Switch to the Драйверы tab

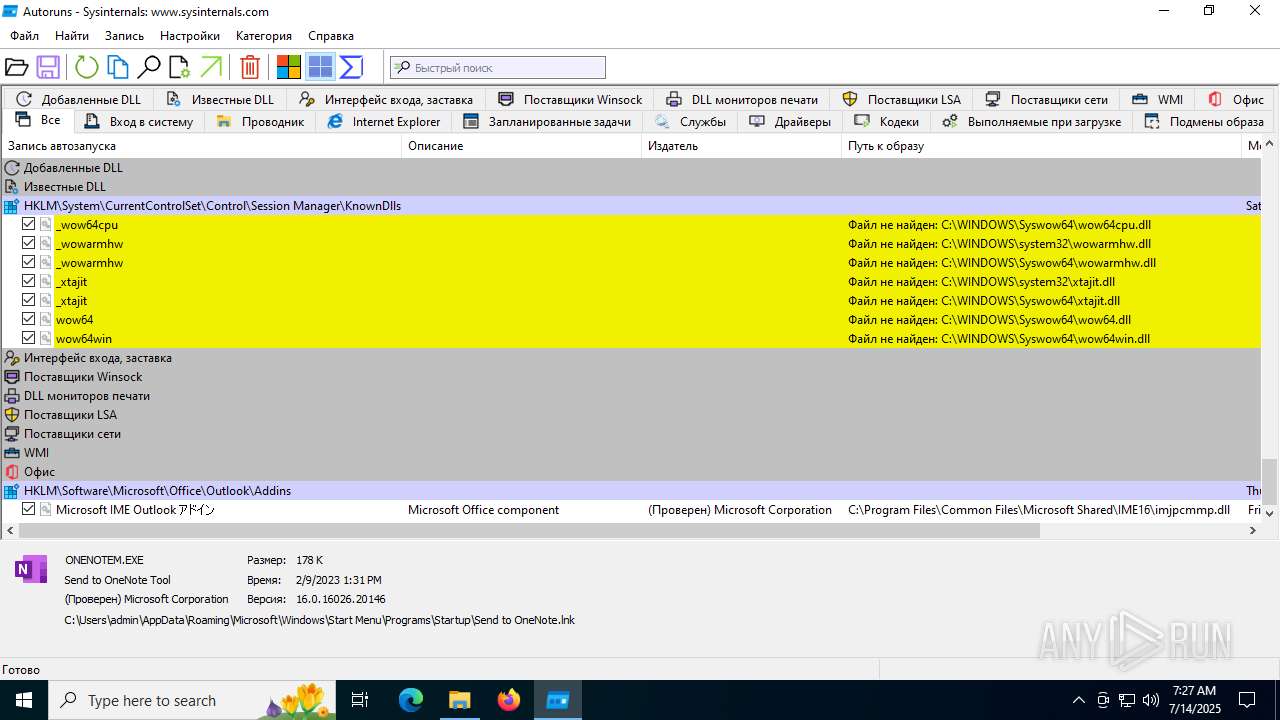pos(790,121)
